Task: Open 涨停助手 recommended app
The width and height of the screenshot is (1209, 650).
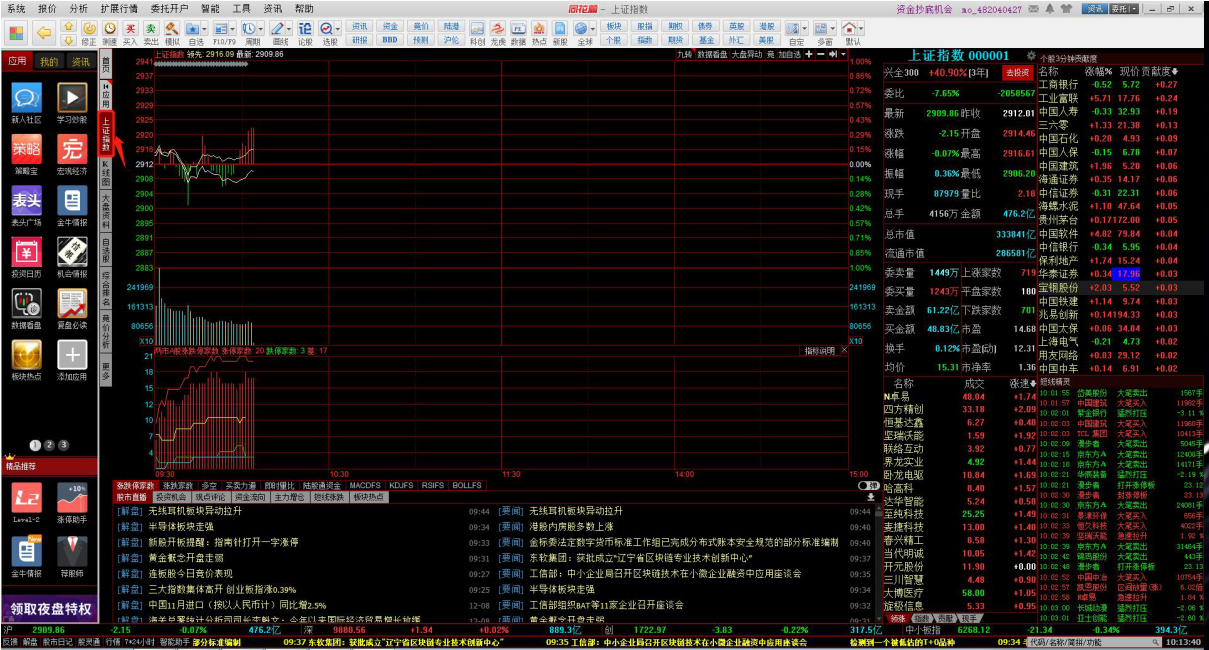Action: click(71, 504)
